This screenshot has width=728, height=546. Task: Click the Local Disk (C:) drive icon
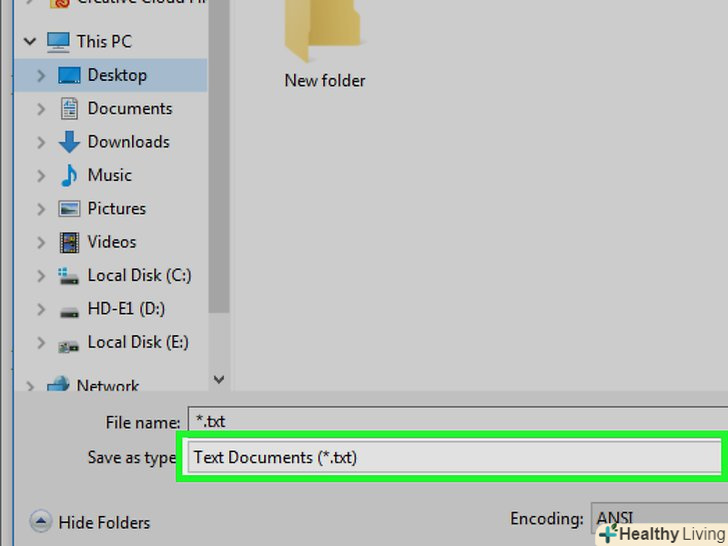pos(68,276)
